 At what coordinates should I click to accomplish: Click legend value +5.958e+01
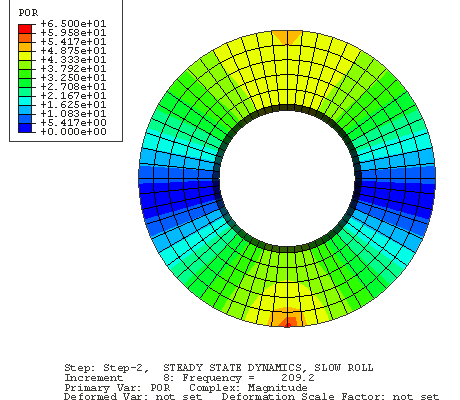pos(73,33)
